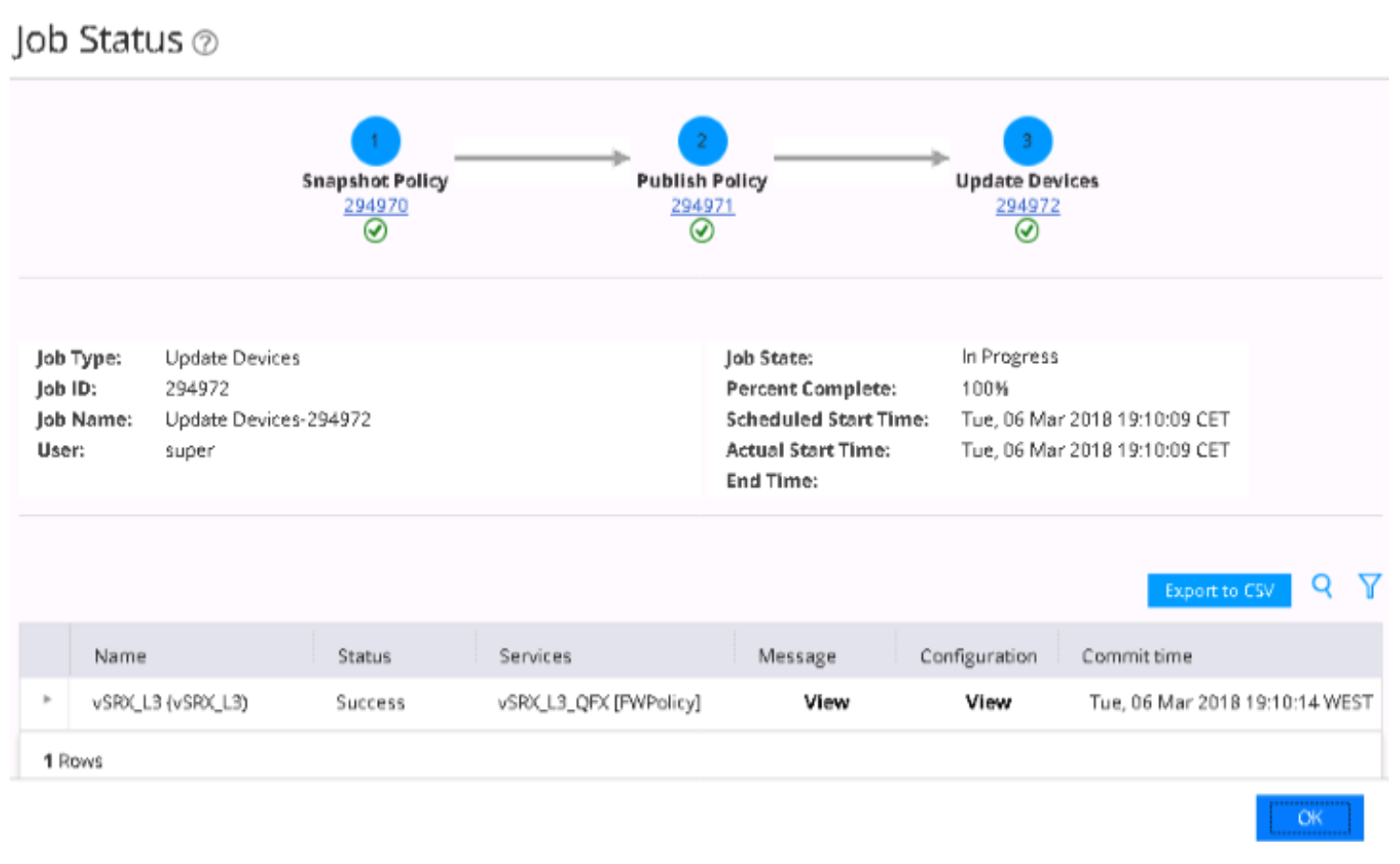The width and height of the screenshot is (1400, 864).
Task: Sort by Commit time column header
Action: pos(1136,656)
